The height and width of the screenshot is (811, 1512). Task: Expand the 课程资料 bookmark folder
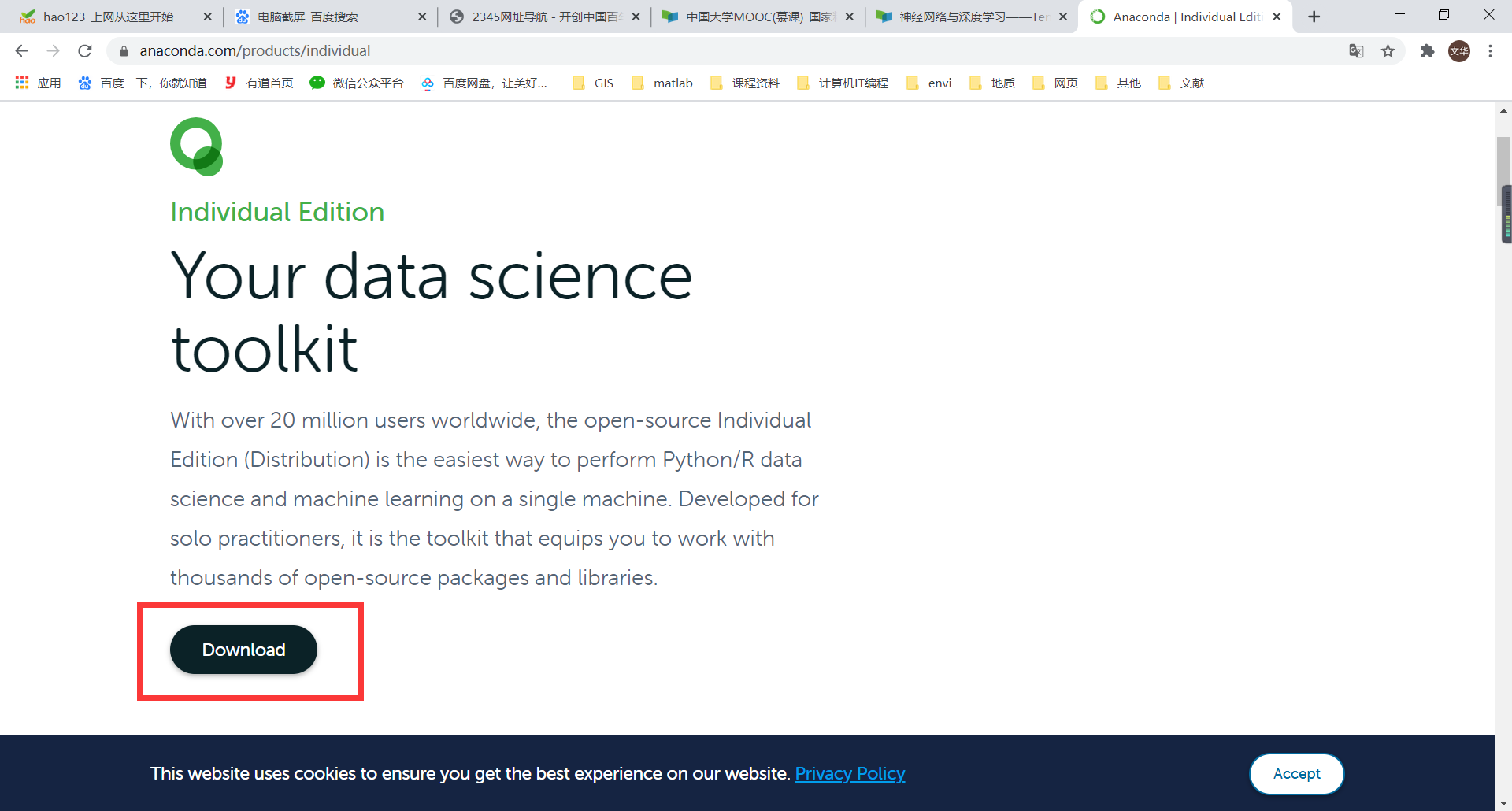(745, 83)
